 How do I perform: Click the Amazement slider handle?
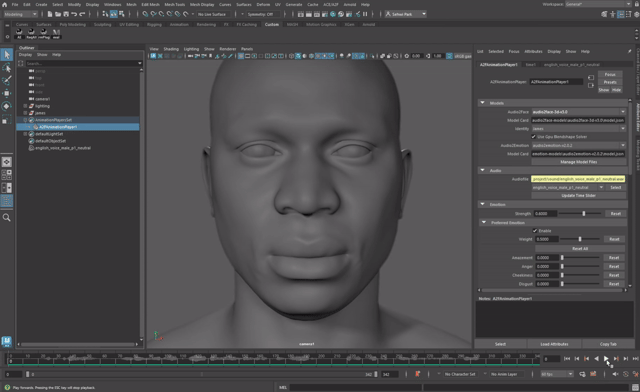[x=562, y=258]
